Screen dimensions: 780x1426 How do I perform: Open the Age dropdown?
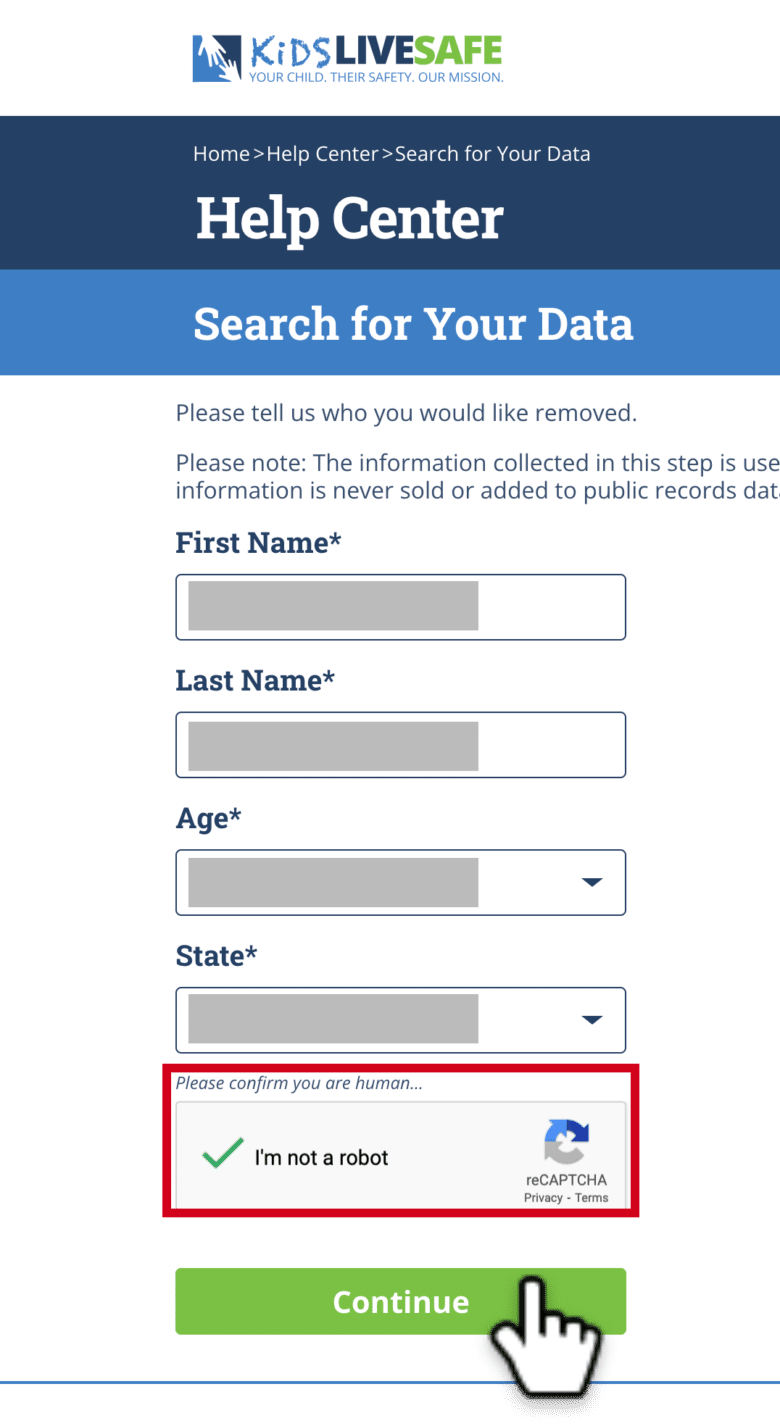(x=400, y=882)
